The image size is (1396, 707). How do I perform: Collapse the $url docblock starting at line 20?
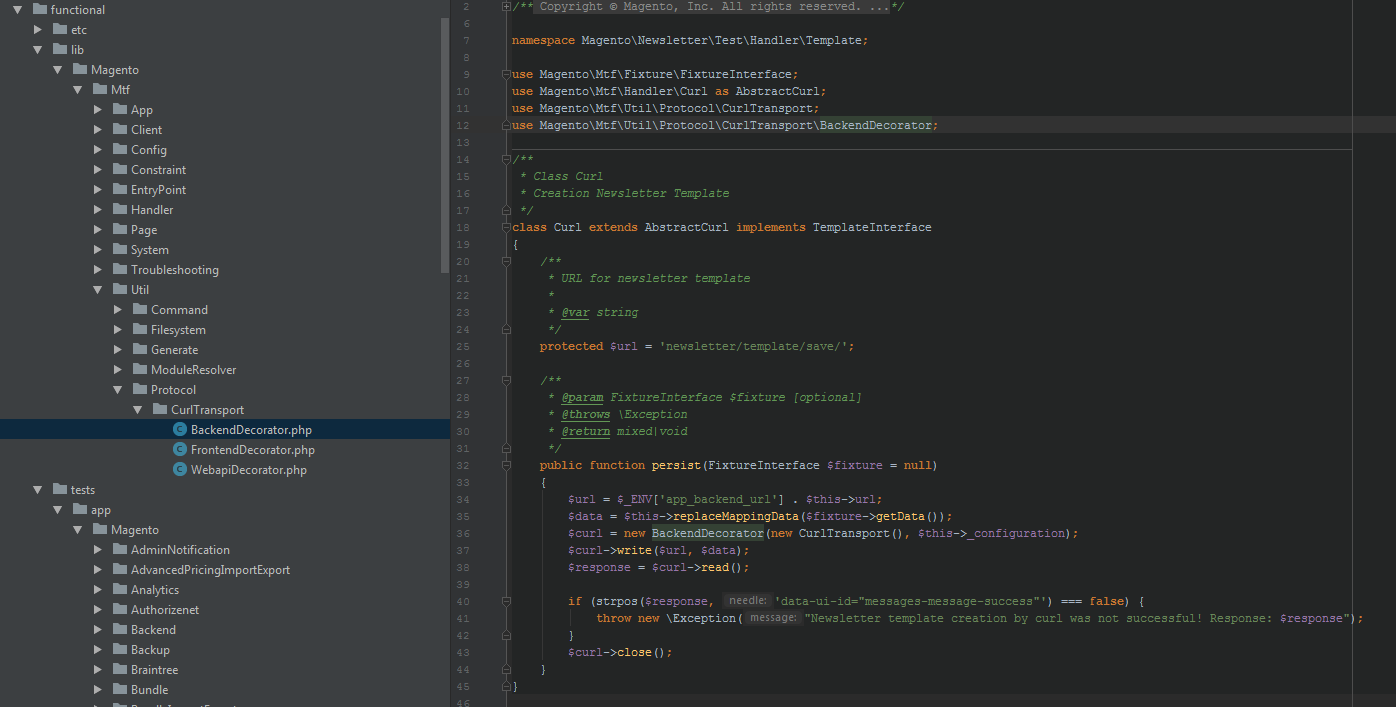click(506, 261)
